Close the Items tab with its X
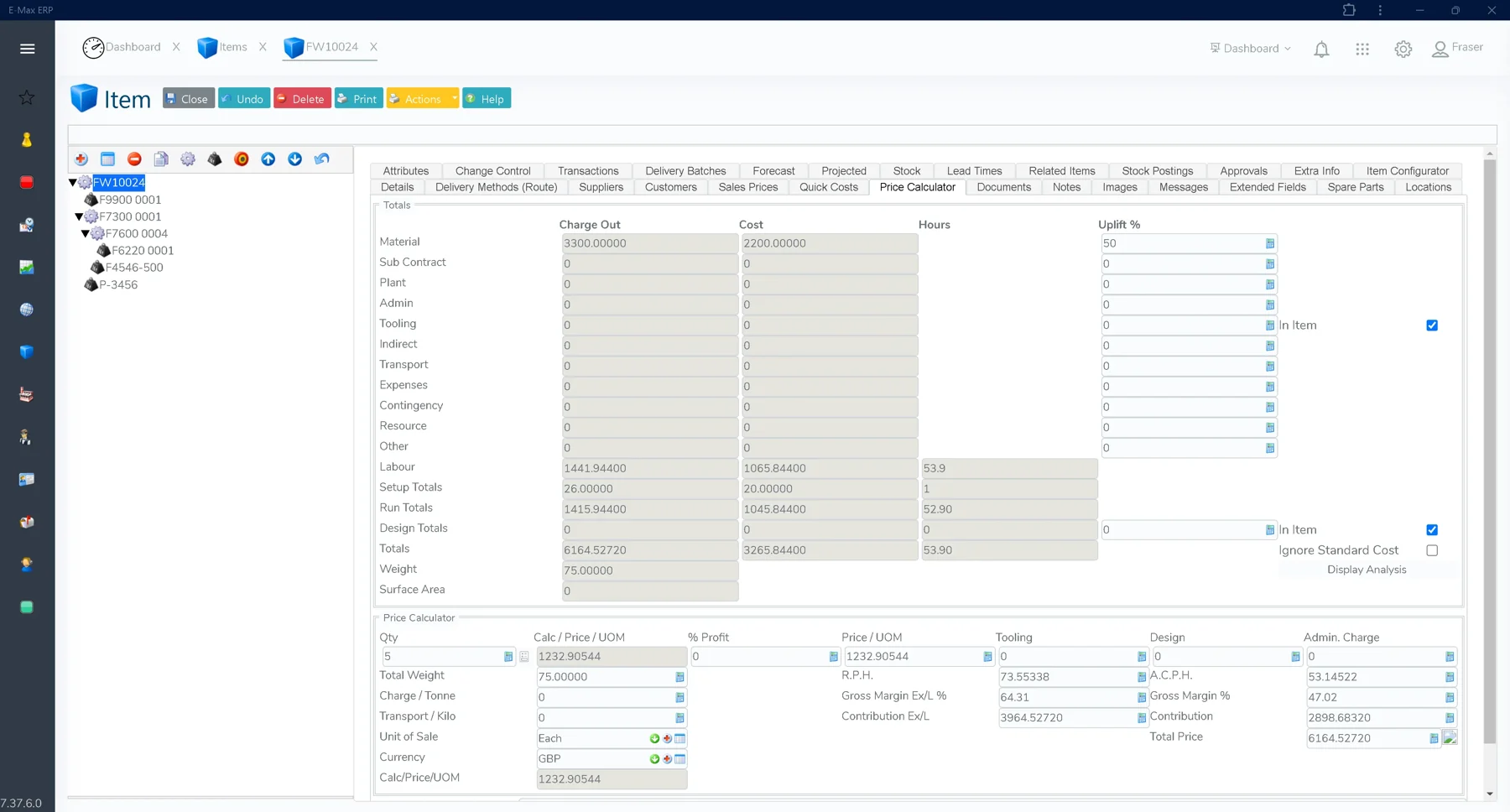This screenshot has width=1510, height=812. [x=263, y=47]
